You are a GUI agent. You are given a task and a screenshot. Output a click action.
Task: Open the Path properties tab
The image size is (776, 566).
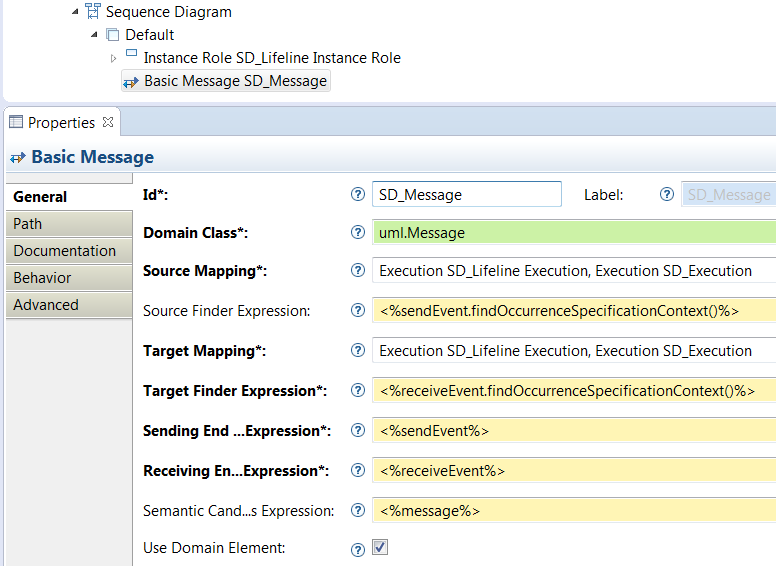(x=28, y=224)
